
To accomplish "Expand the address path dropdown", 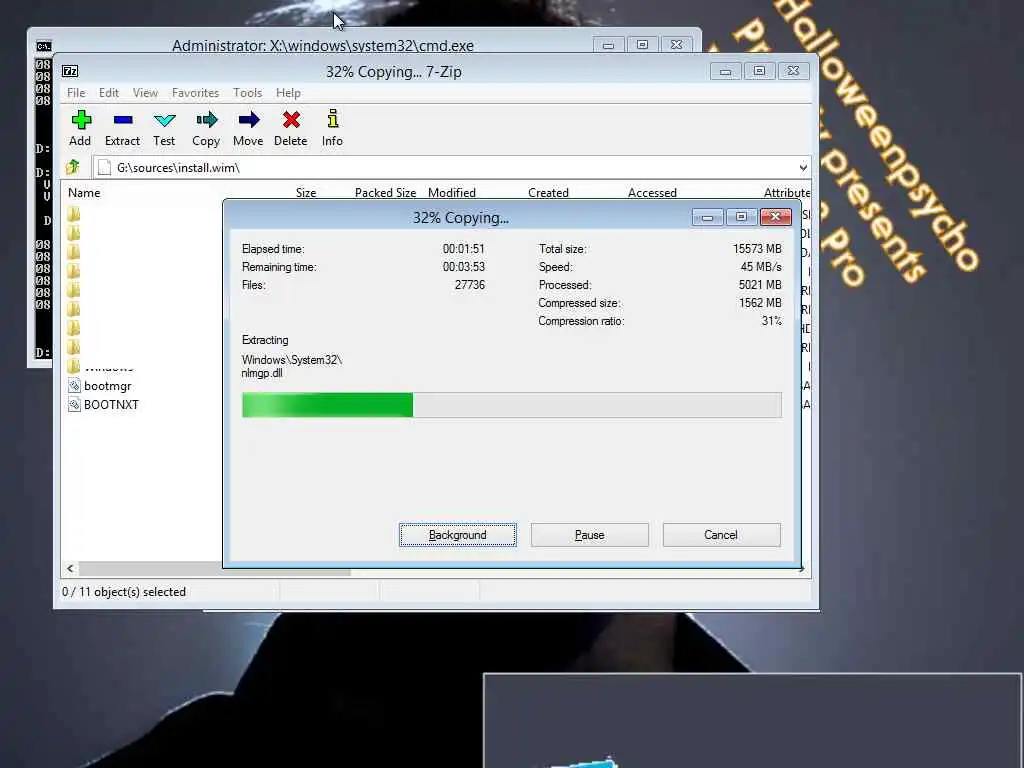I will tap(803, 168).
